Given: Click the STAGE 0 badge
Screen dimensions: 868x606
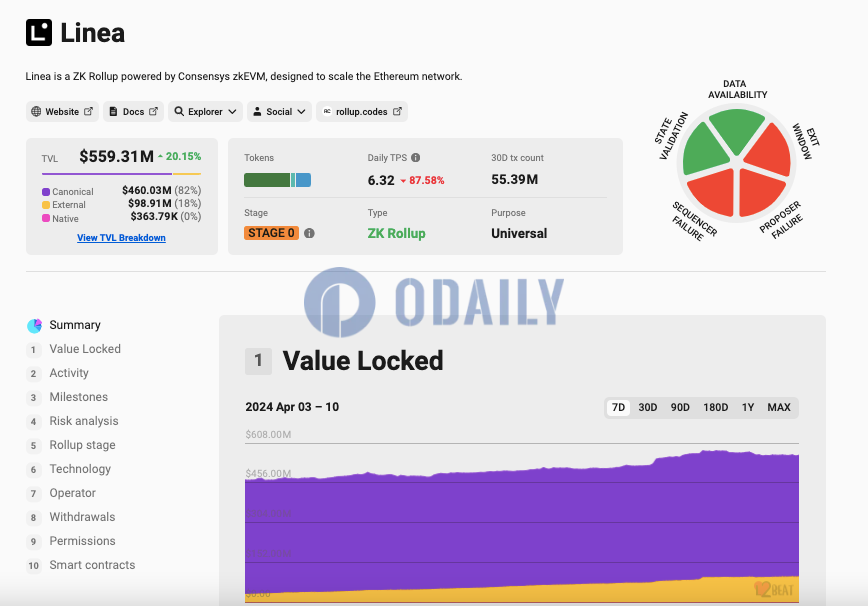Looking at the screenshot, I should tap(271, 233).
